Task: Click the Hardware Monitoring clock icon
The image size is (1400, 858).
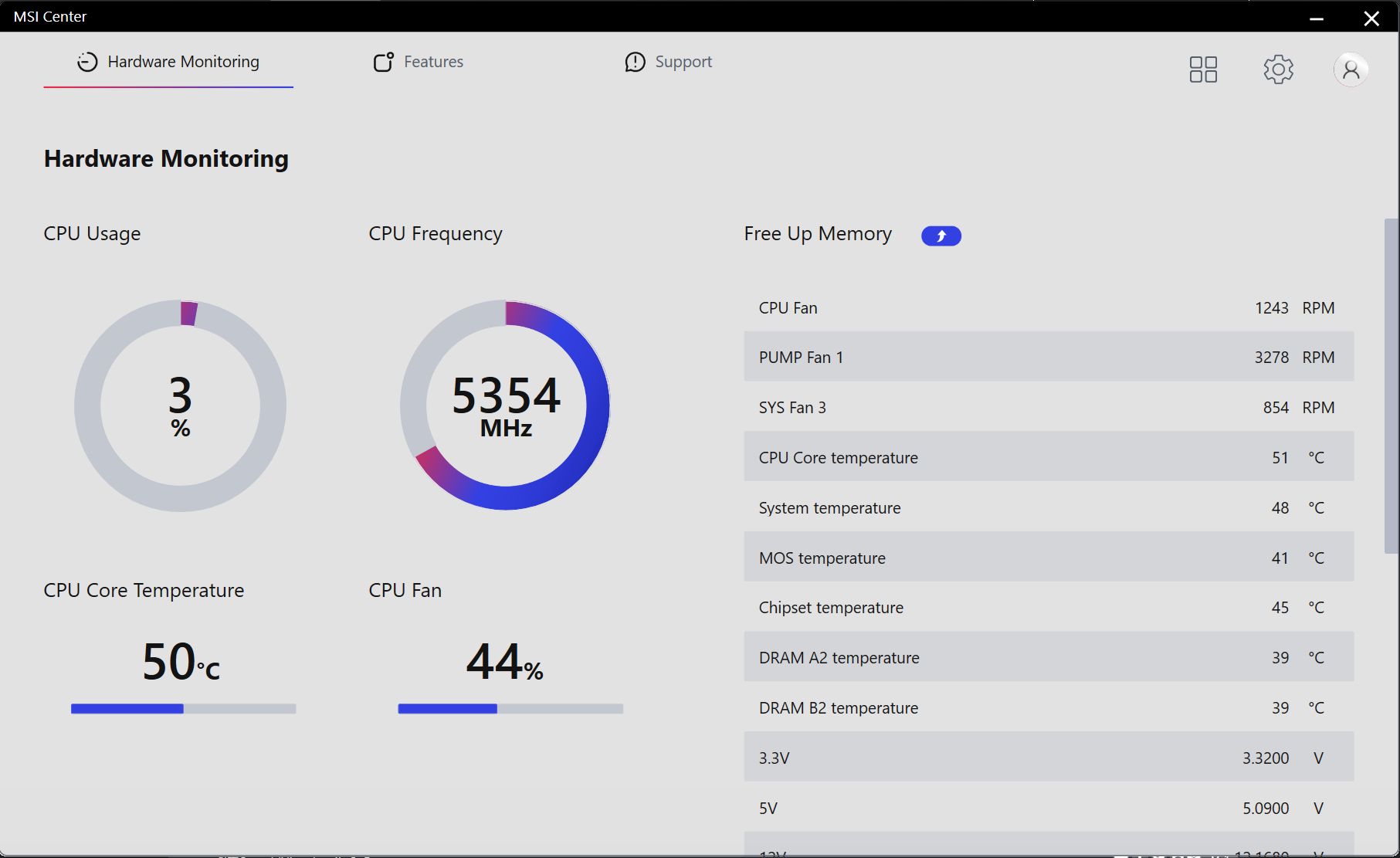Action: 87,62
